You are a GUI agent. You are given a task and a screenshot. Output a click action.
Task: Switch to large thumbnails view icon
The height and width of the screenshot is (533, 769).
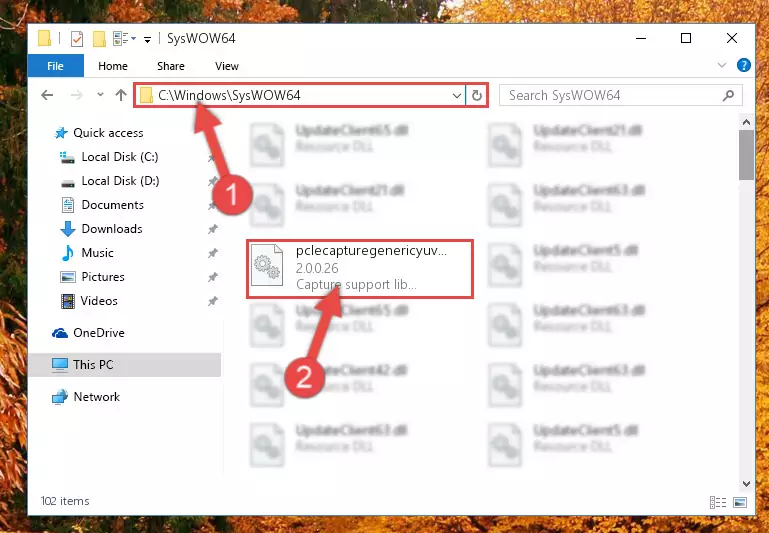click(x=740, y=502)
